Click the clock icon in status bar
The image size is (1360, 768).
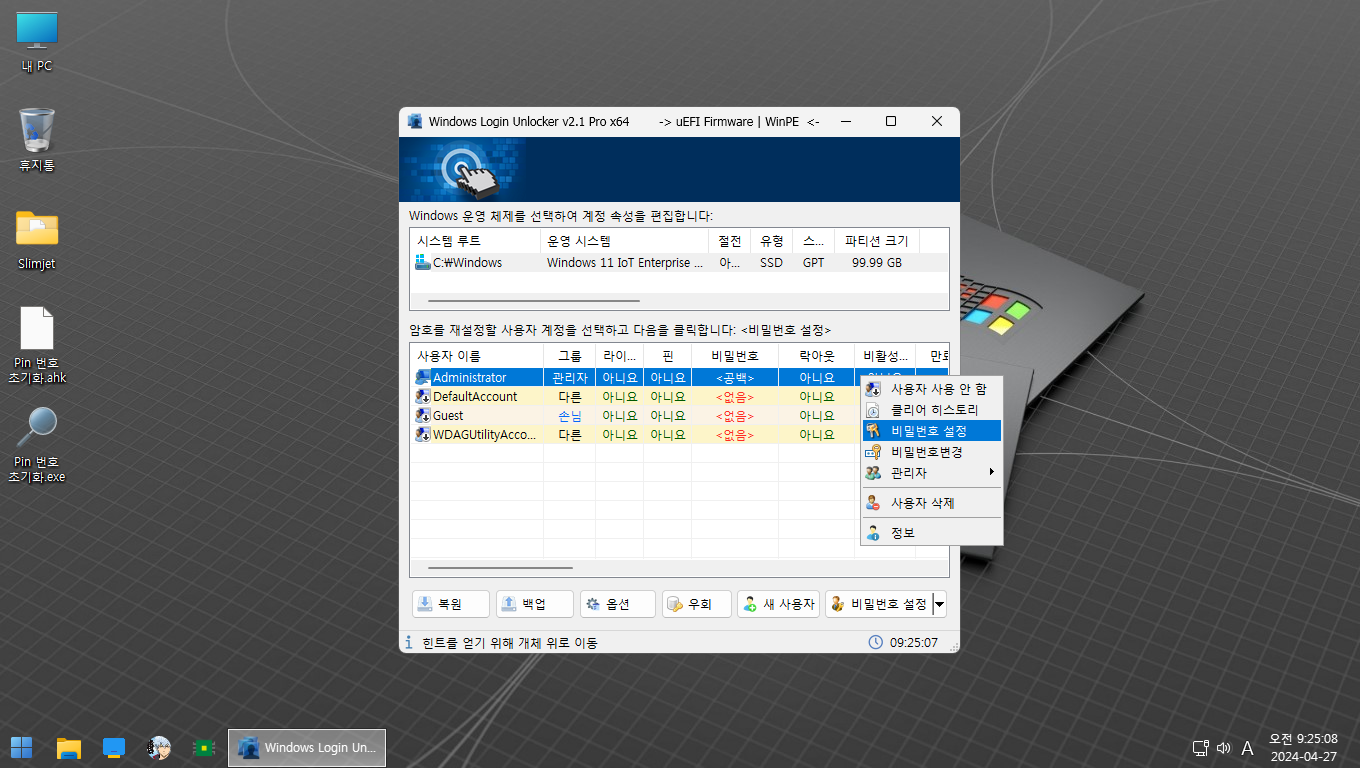click(x=875, y=642)
